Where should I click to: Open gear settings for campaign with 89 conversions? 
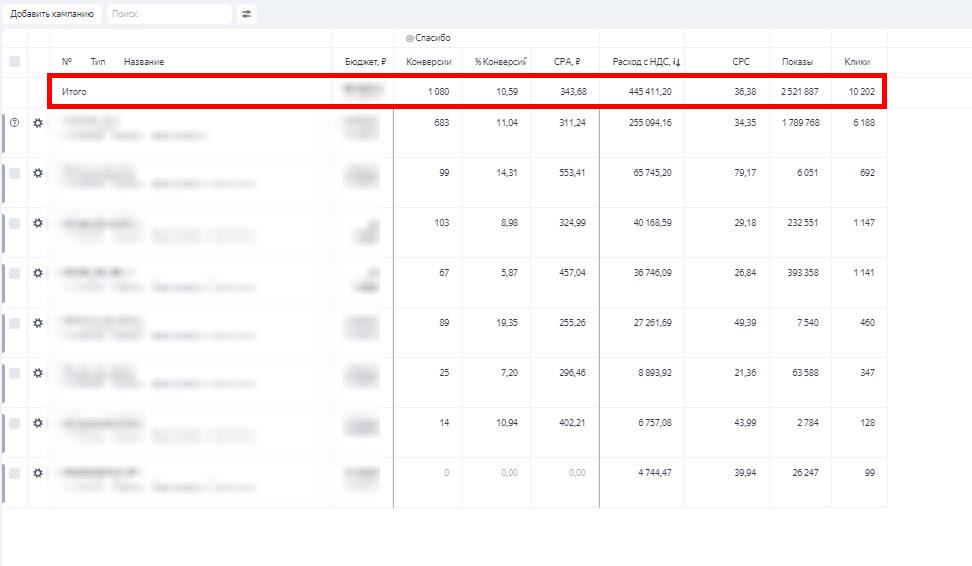[38, 323]
